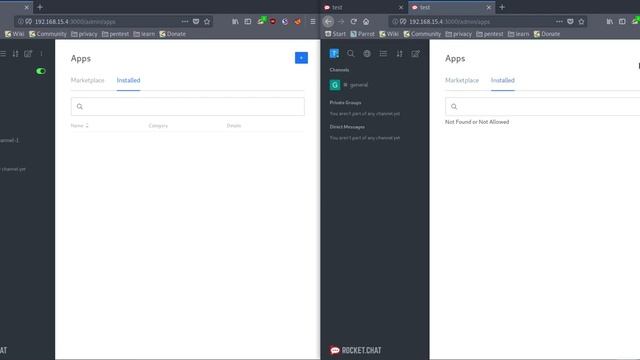Expand the learn bookmark folder in right browser
The image size is (640, 360).
pyautogui.click(x=518, y=34)
